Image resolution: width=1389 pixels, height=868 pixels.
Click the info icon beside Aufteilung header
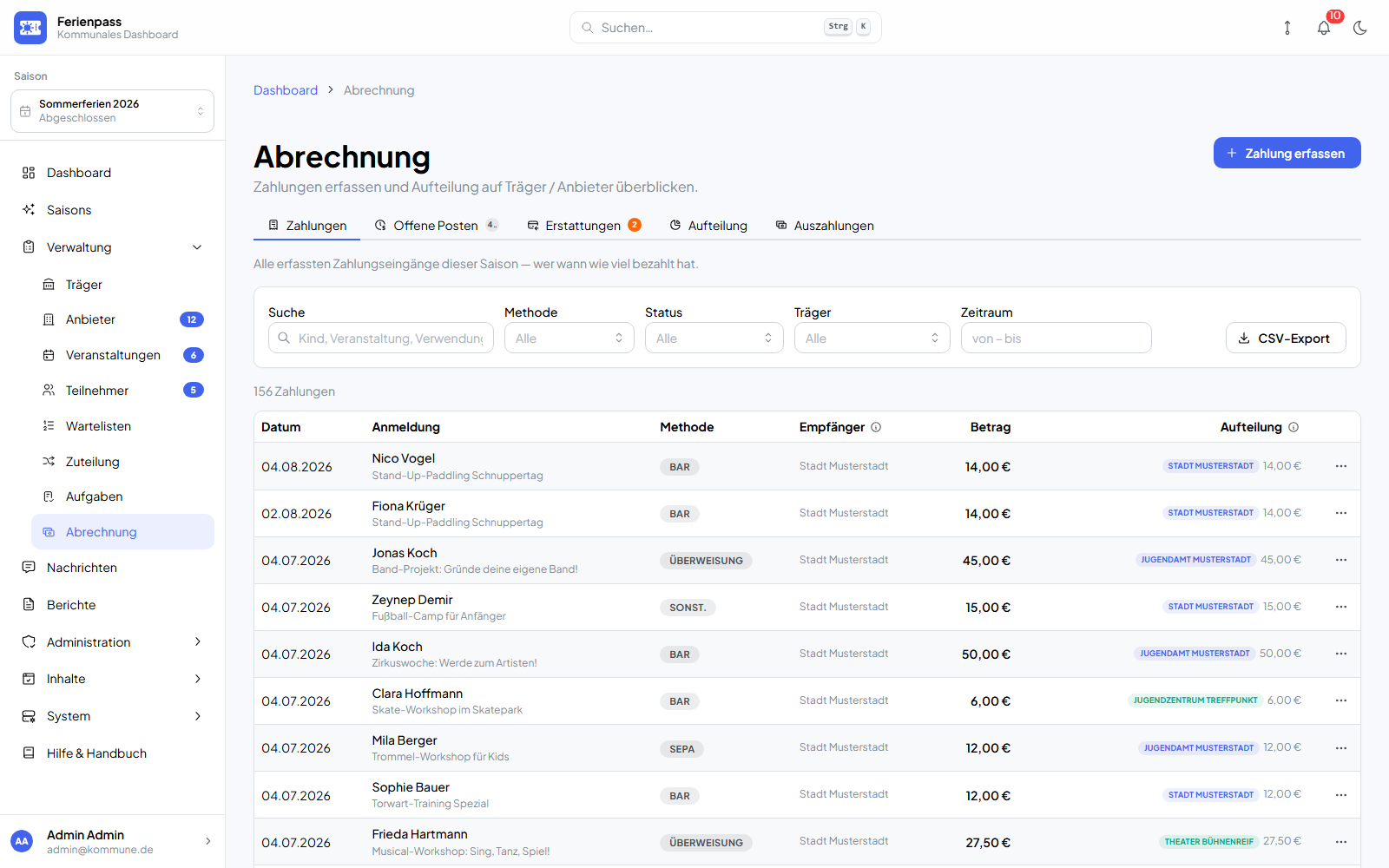pos(1294,427)
